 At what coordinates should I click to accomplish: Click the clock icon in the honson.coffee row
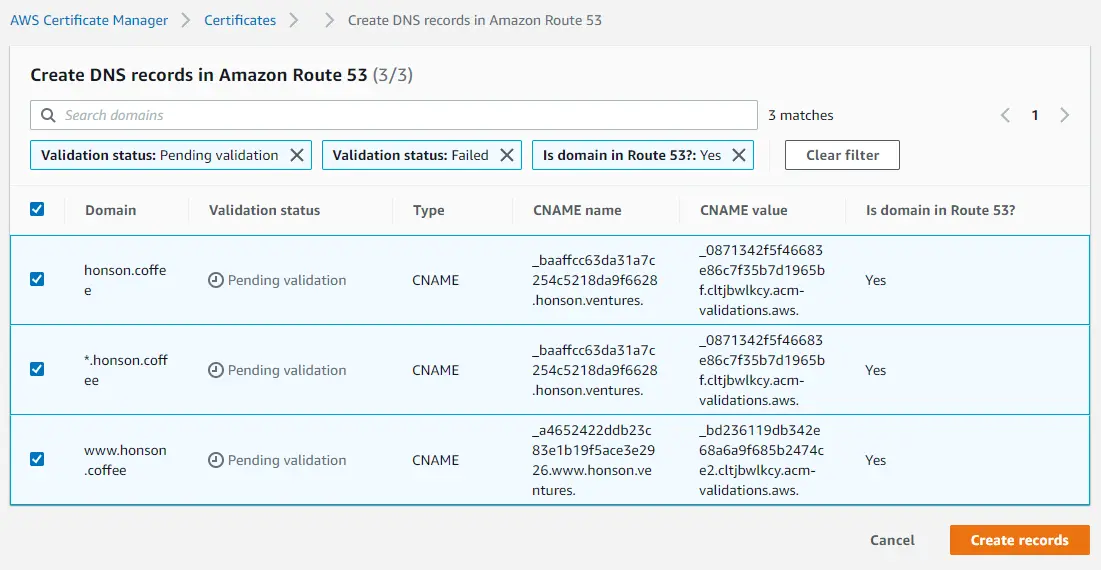[216, 280]
